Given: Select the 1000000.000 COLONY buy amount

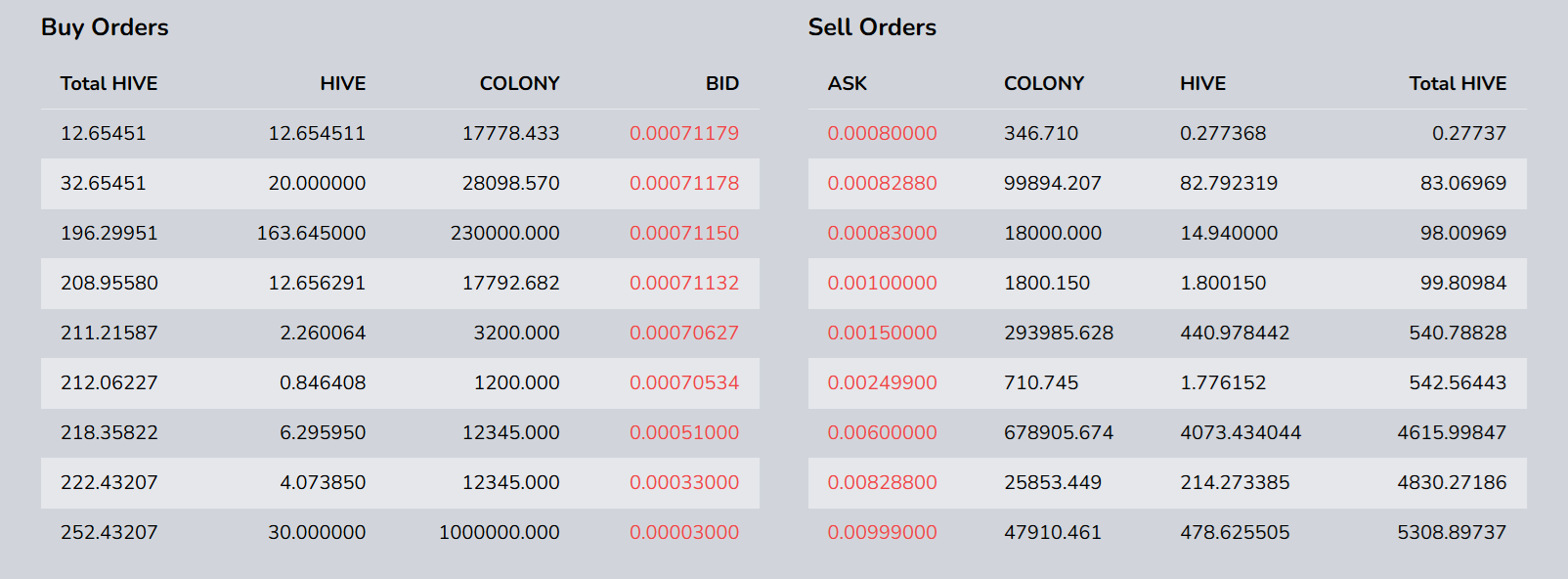Looking at the screenshot, I should 499,532.
